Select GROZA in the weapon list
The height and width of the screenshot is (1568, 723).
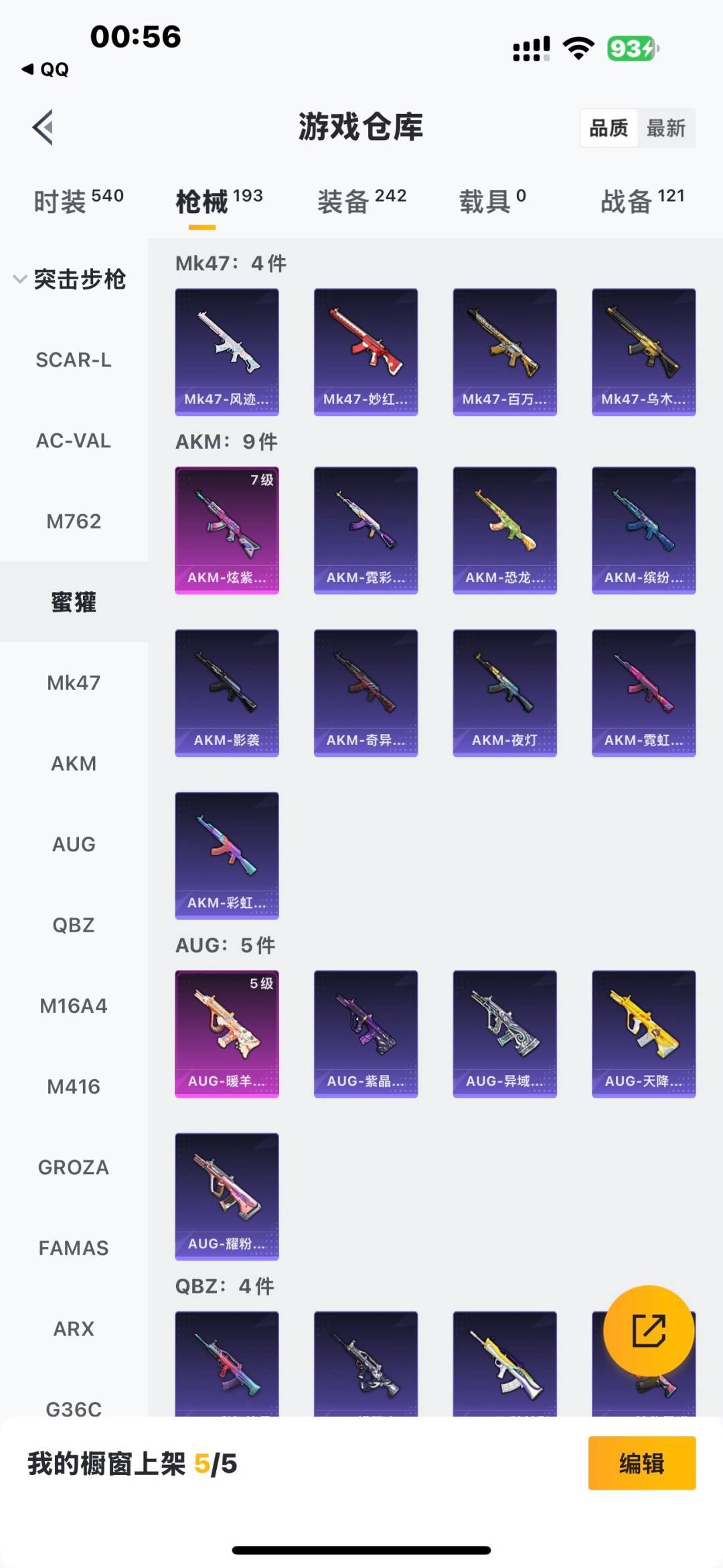74,1167
